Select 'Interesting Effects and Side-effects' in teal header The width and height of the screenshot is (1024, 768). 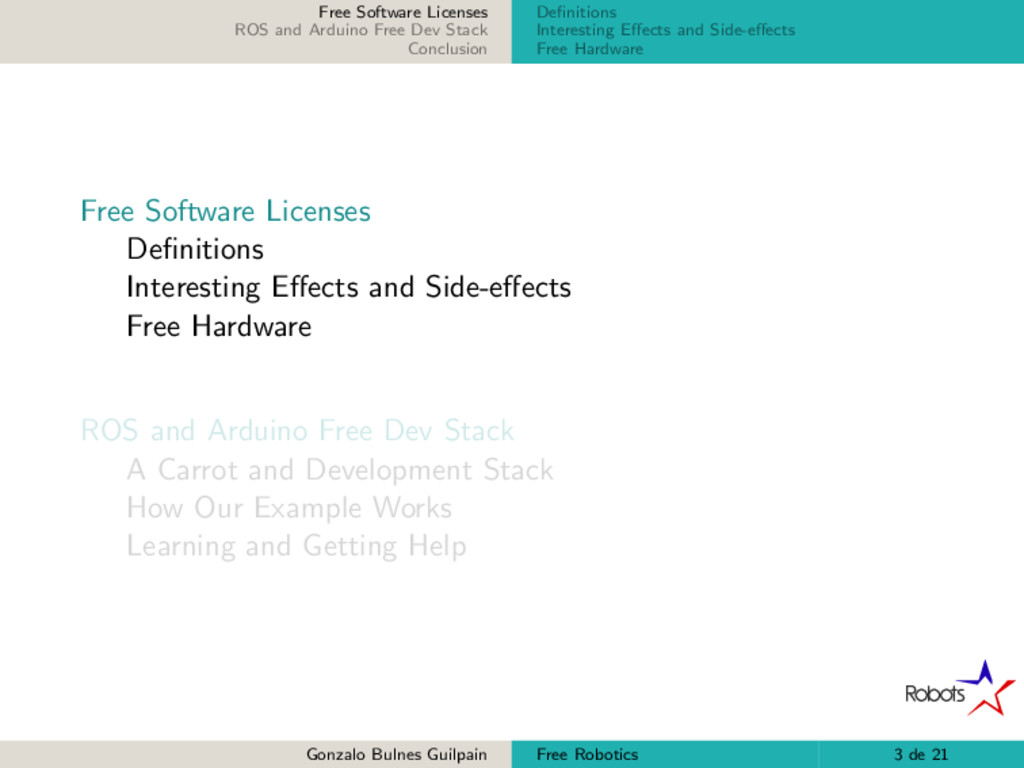(665, 30)
